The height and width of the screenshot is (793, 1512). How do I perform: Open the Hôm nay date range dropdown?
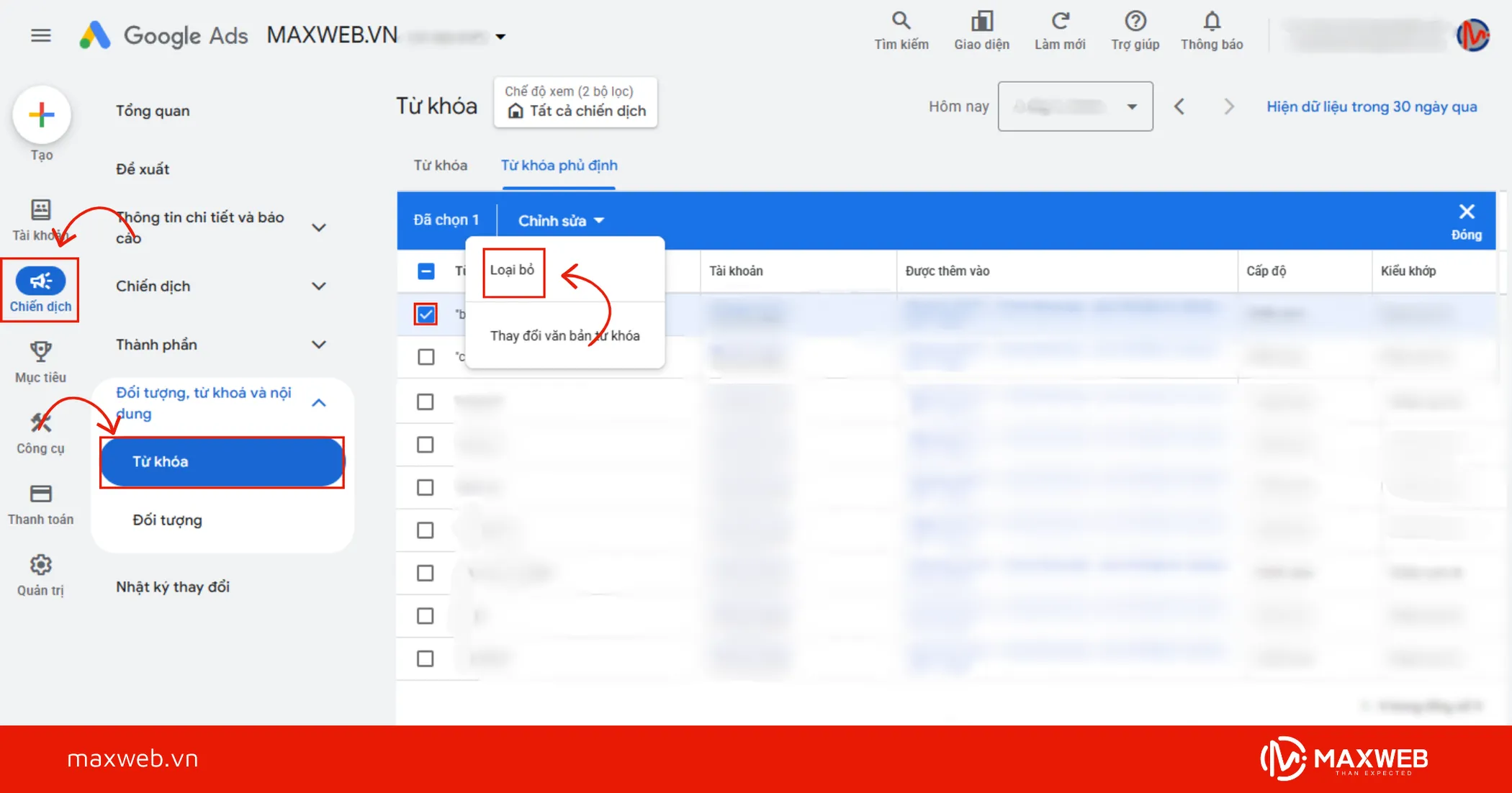[x=1075, y=107]
